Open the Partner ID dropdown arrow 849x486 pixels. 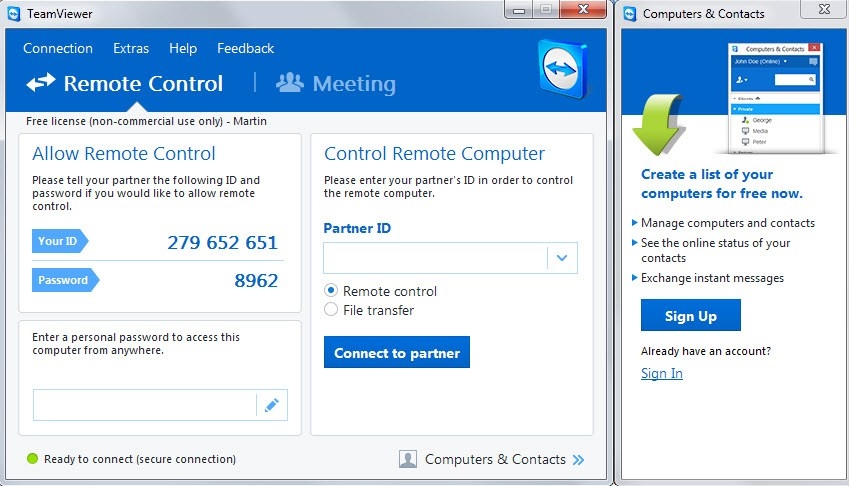click(x=562, y=258)
